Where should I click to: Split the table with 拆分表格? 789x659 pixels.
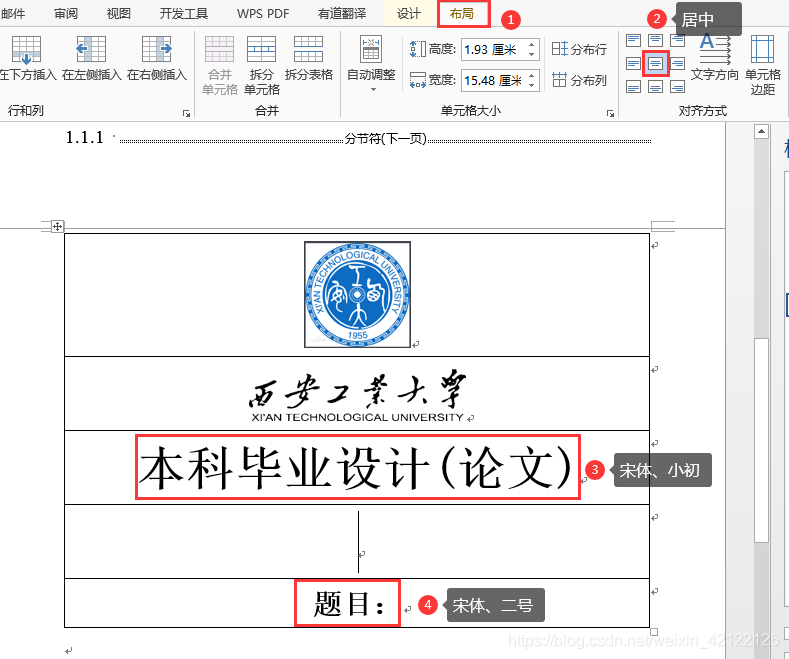click(308, 58)
